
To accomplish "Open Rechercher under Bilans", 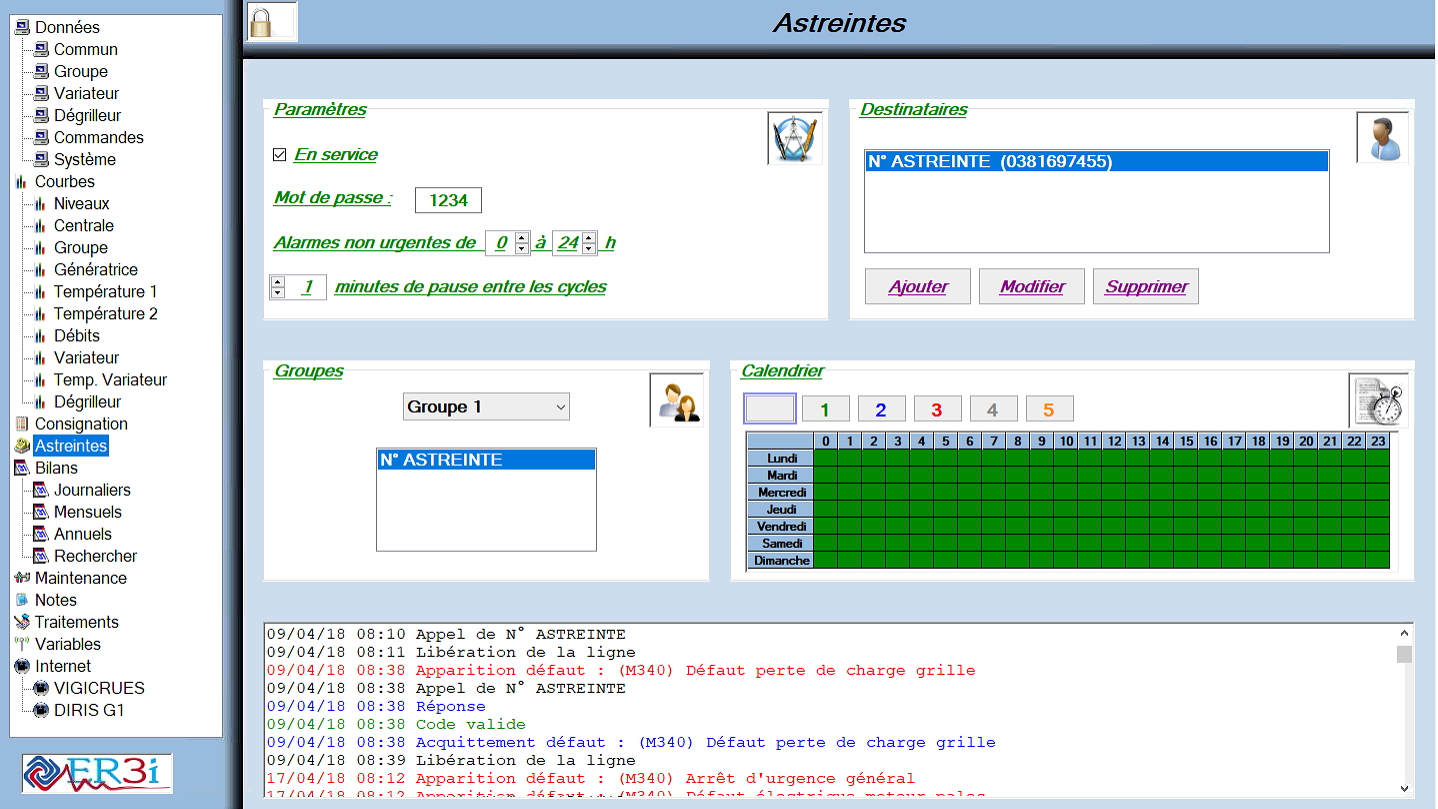I will [95, 555].
